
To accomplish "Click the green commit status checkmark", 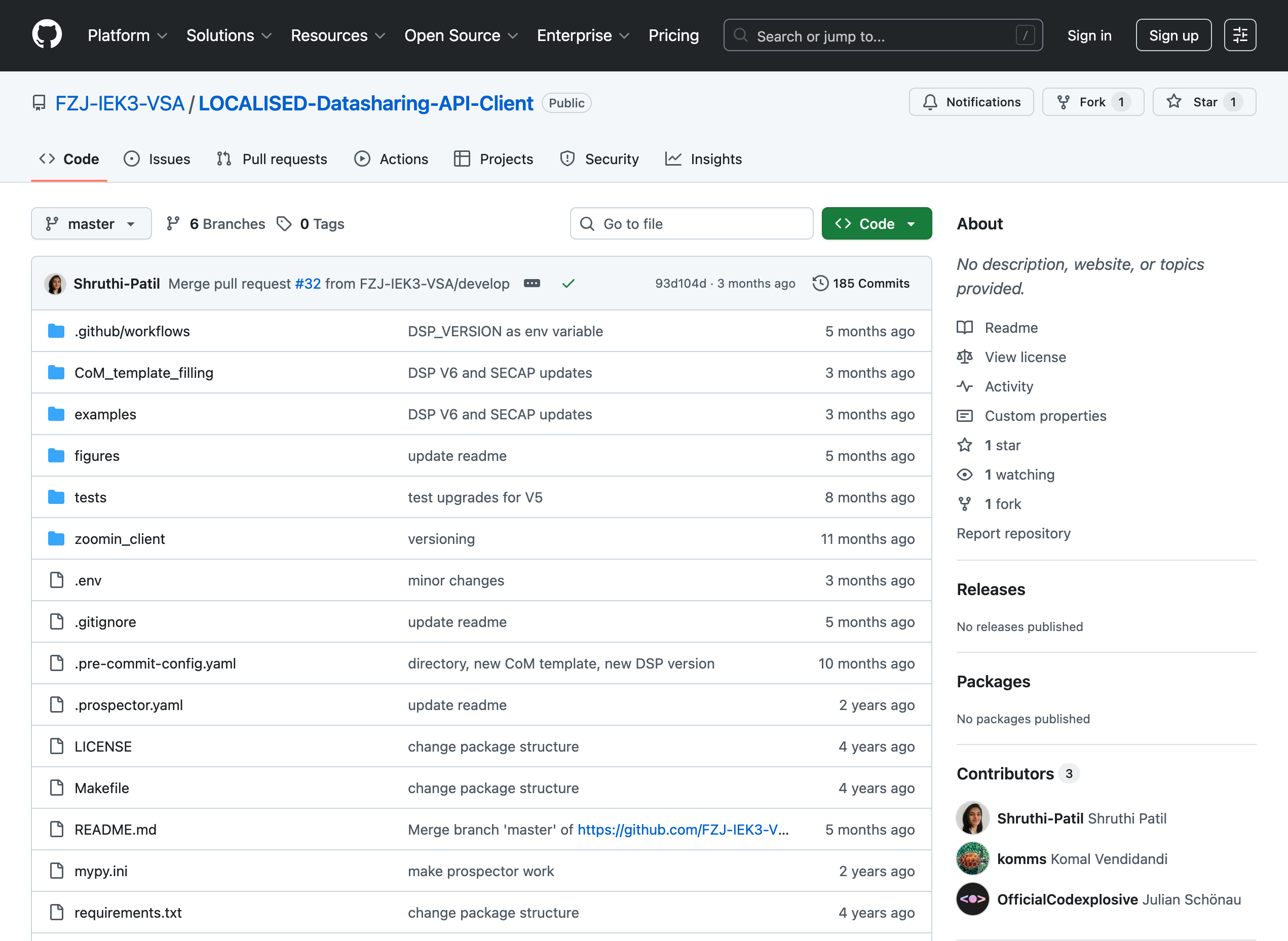I will 568,284.
